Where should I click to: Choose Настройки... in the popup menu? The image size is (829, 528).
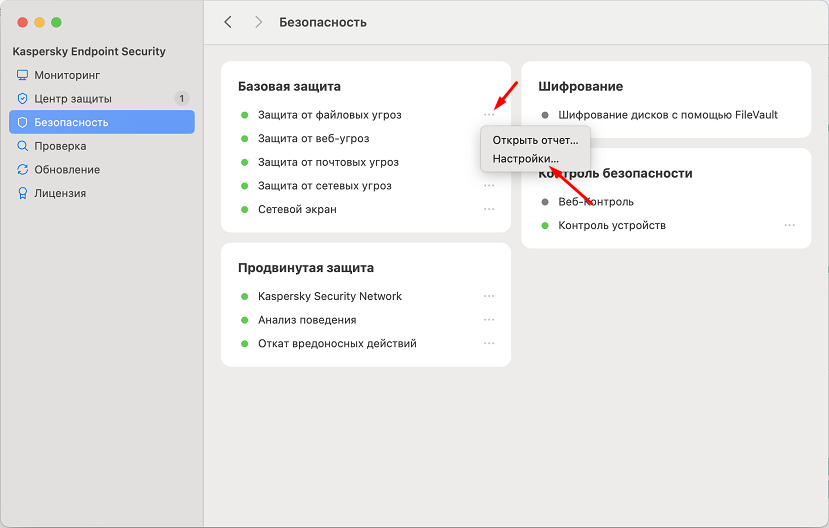pos(526,158)
